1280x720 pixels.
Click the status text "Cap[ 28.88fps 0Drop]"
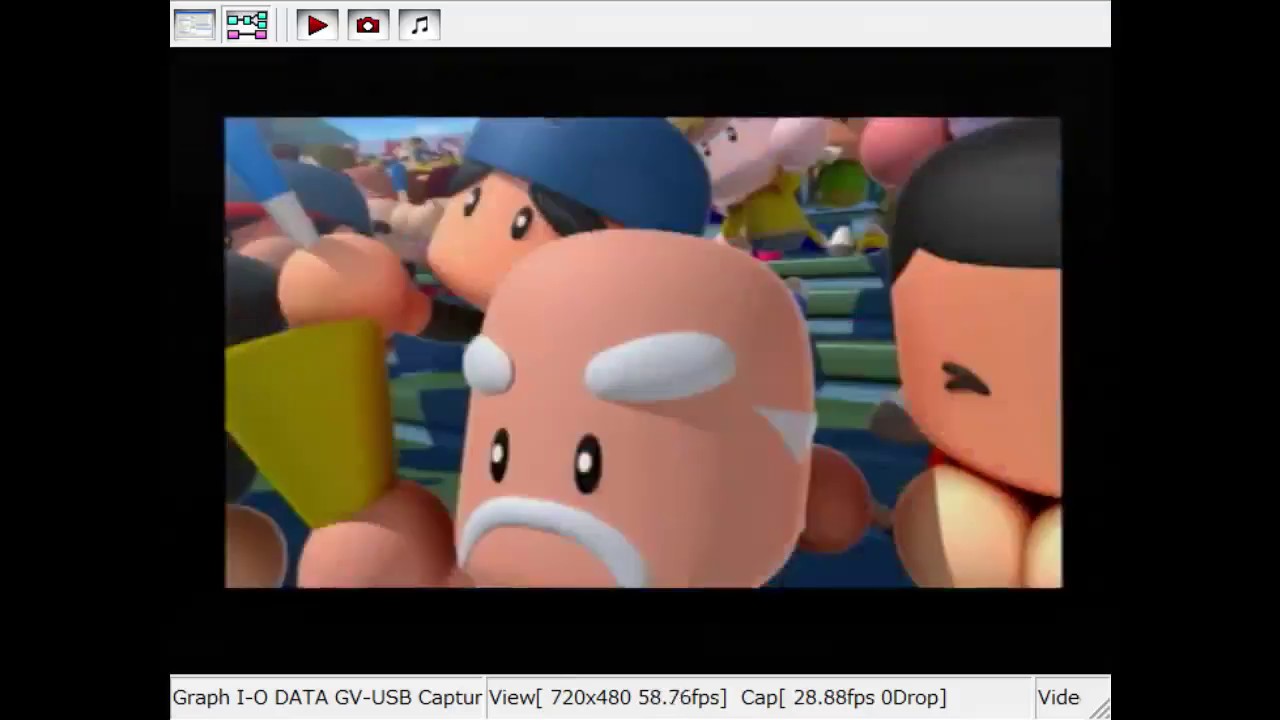point(843,697)
